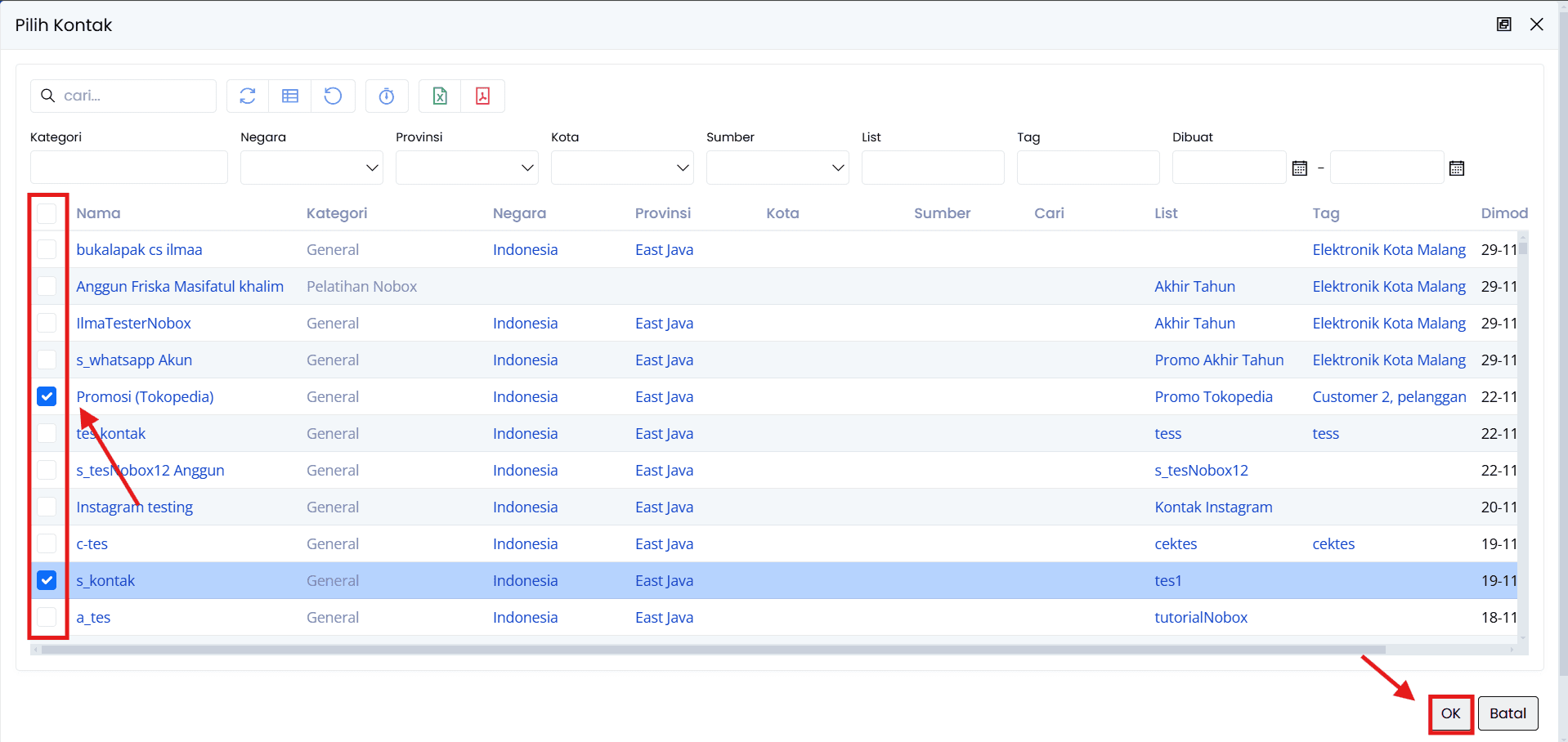Refresh the contact list
Image resolution: width=1568 pixels, height=742 pixels.
(247, 96)
